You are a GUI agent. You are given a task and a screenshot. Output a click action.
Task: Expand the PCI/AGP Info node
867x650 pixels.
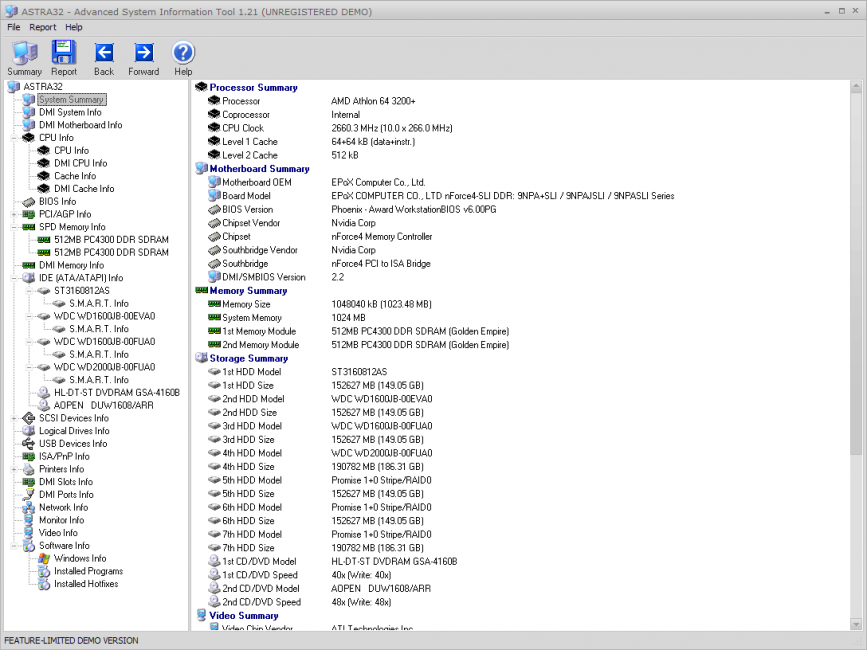(14, 214)
